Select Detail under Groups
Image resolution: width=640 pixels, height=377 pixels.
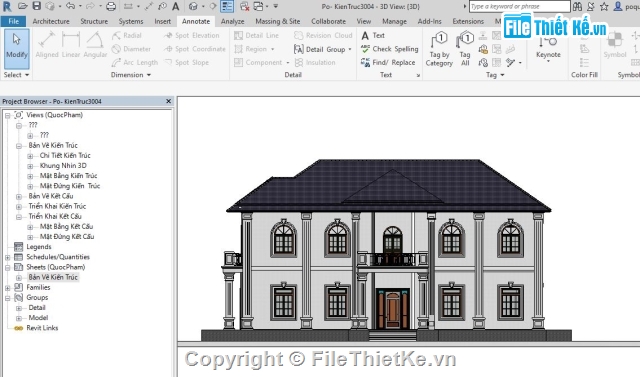tap(37, 308)
